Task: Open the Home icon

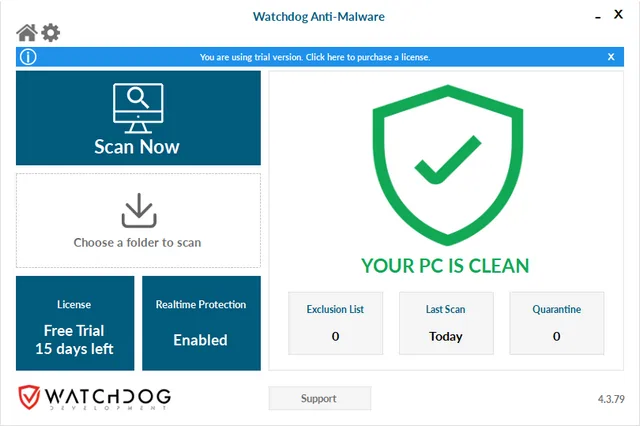Action: (27, 33)
